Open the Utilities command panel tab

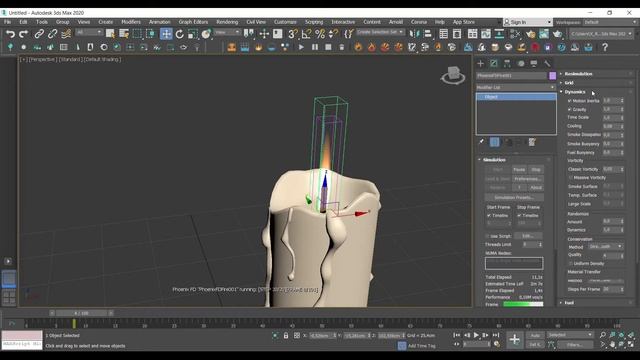point(547,63)
